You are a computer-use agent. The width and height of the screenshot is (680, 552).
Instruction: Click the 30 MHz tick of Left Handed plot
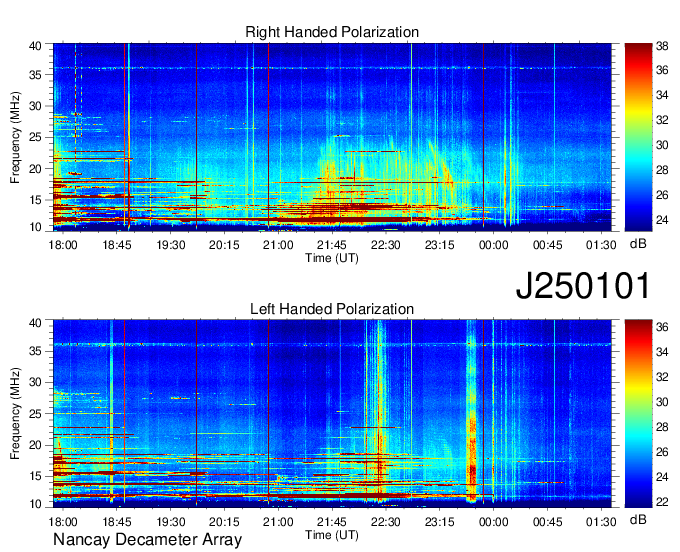[x=35, y=382]
